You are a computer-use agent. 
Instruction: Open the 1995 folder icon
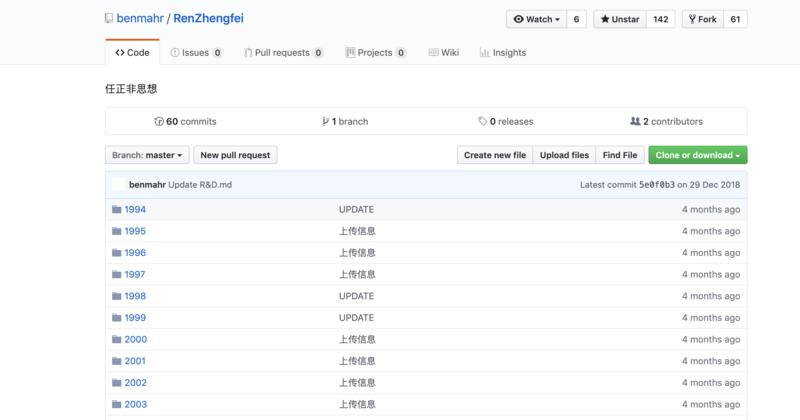coord(117,231)
